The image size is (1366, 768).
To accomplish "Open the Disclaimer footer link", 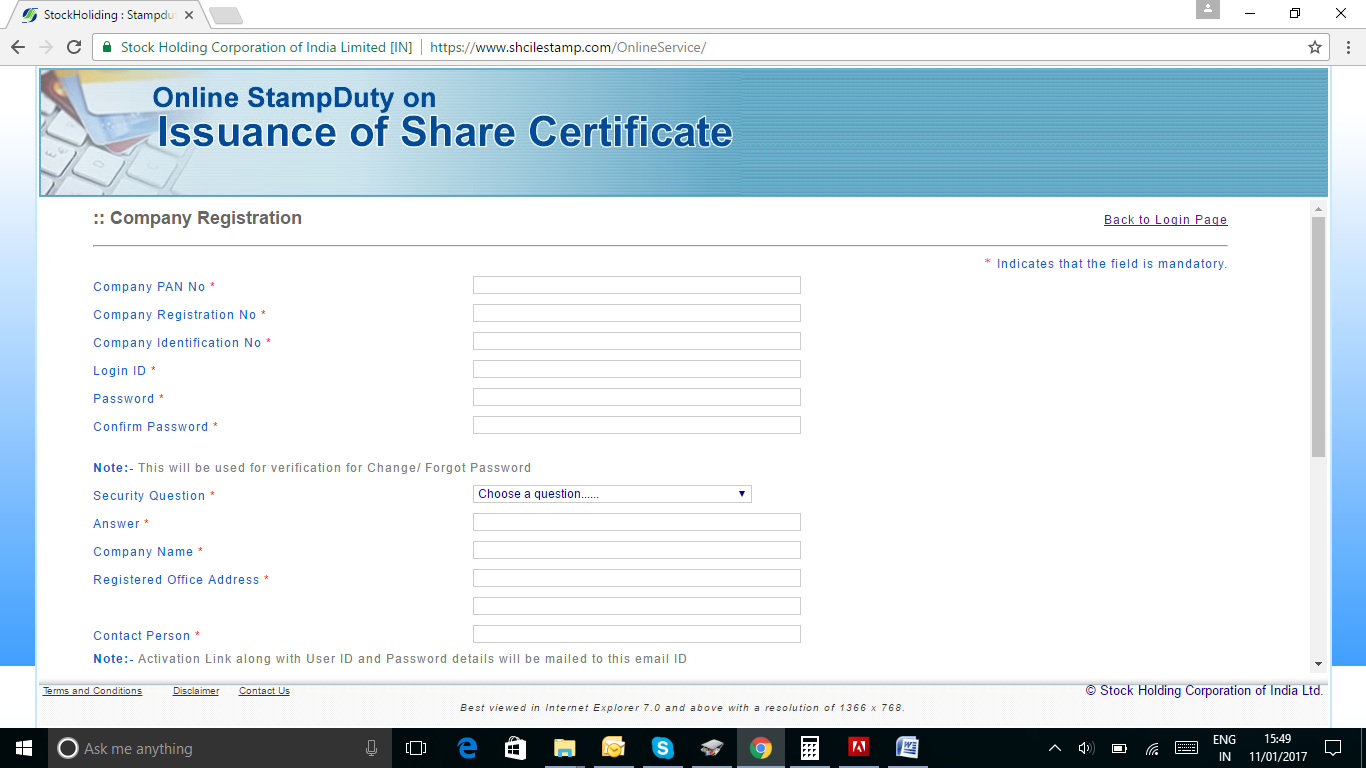I will point(196,691).
